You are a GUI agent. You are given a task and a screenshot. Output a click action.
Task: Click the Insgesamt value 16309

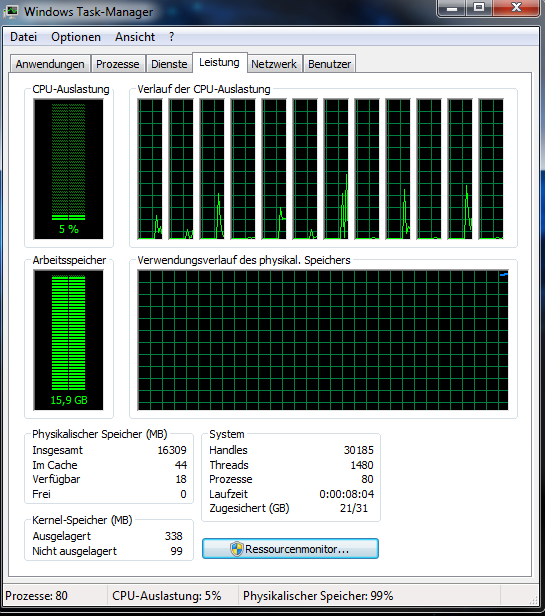[172, 450]
